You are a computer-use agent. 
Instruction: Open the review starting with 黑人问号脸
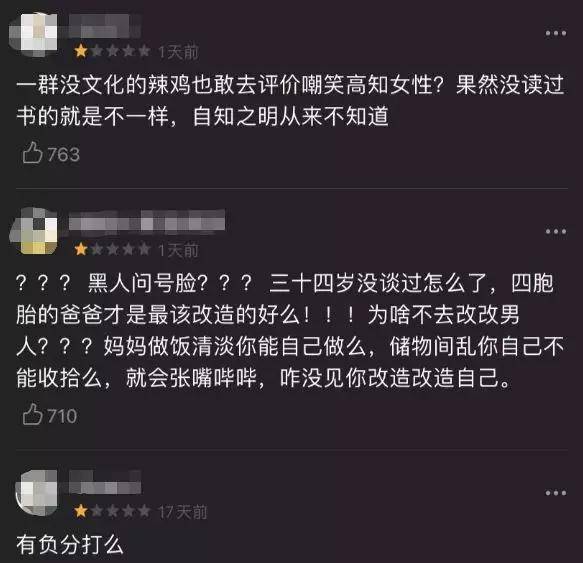tap(290, 331)
